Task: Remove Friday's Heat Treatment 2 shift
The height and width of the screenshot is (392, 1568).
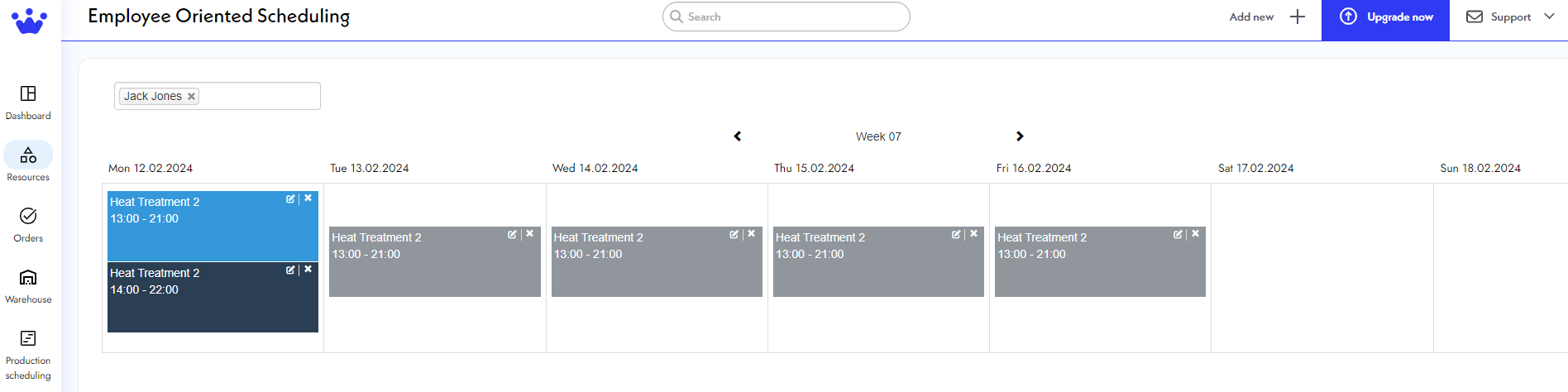Action: point(1196,234)
